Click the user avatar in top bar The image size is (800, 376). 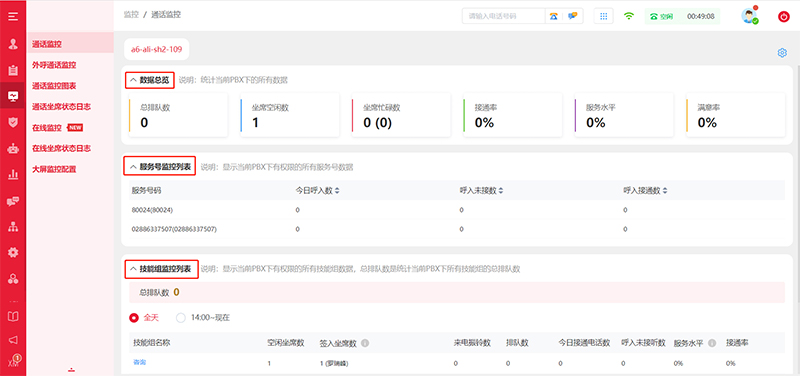point(749,16)
